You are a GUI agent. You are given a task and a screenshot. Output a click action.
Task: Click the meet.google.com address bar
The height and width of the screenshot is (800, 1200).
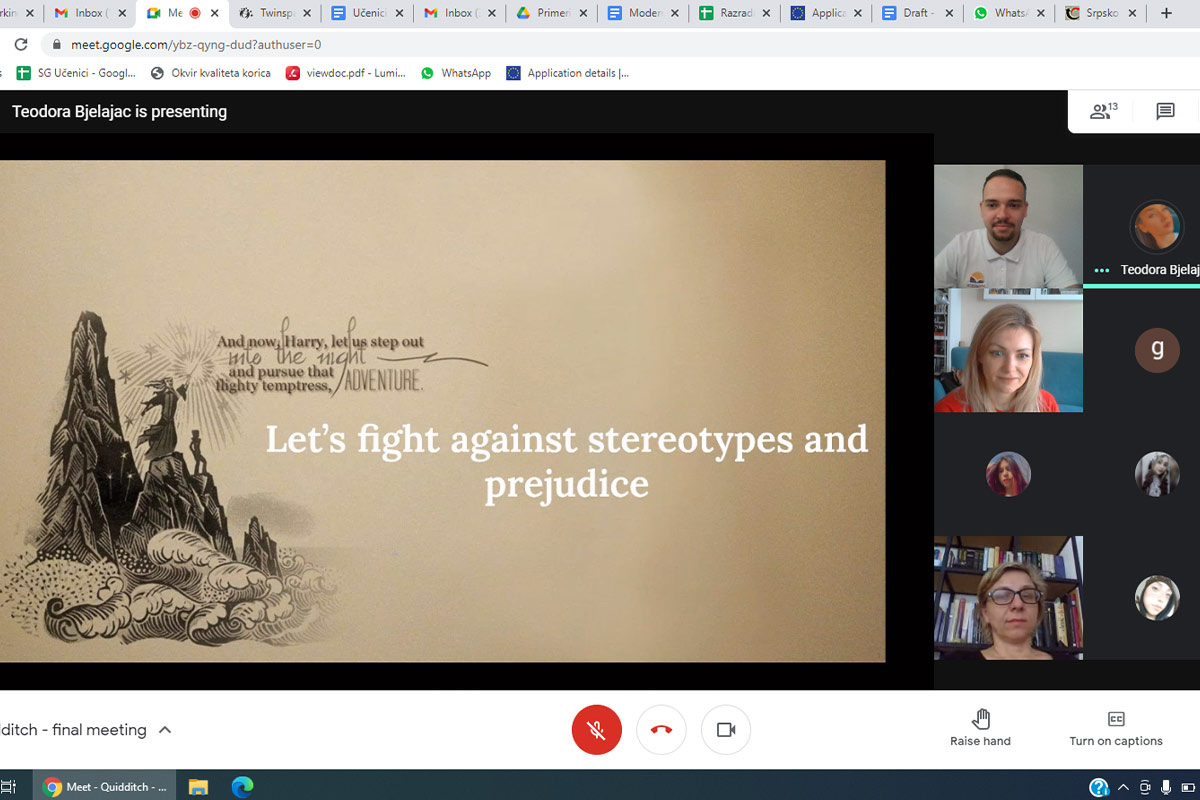(620, 45)
